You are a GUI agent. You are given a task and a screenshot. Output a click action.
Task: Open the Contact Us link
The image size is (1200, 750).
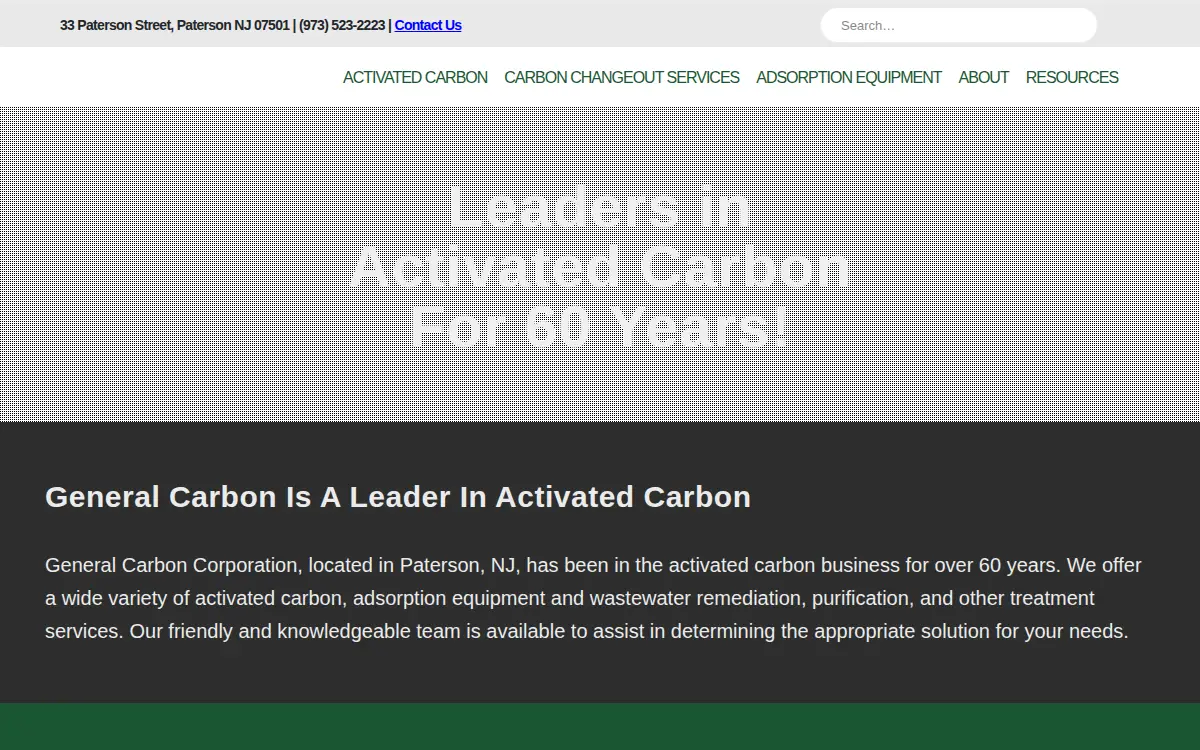(x=428, y=25)
